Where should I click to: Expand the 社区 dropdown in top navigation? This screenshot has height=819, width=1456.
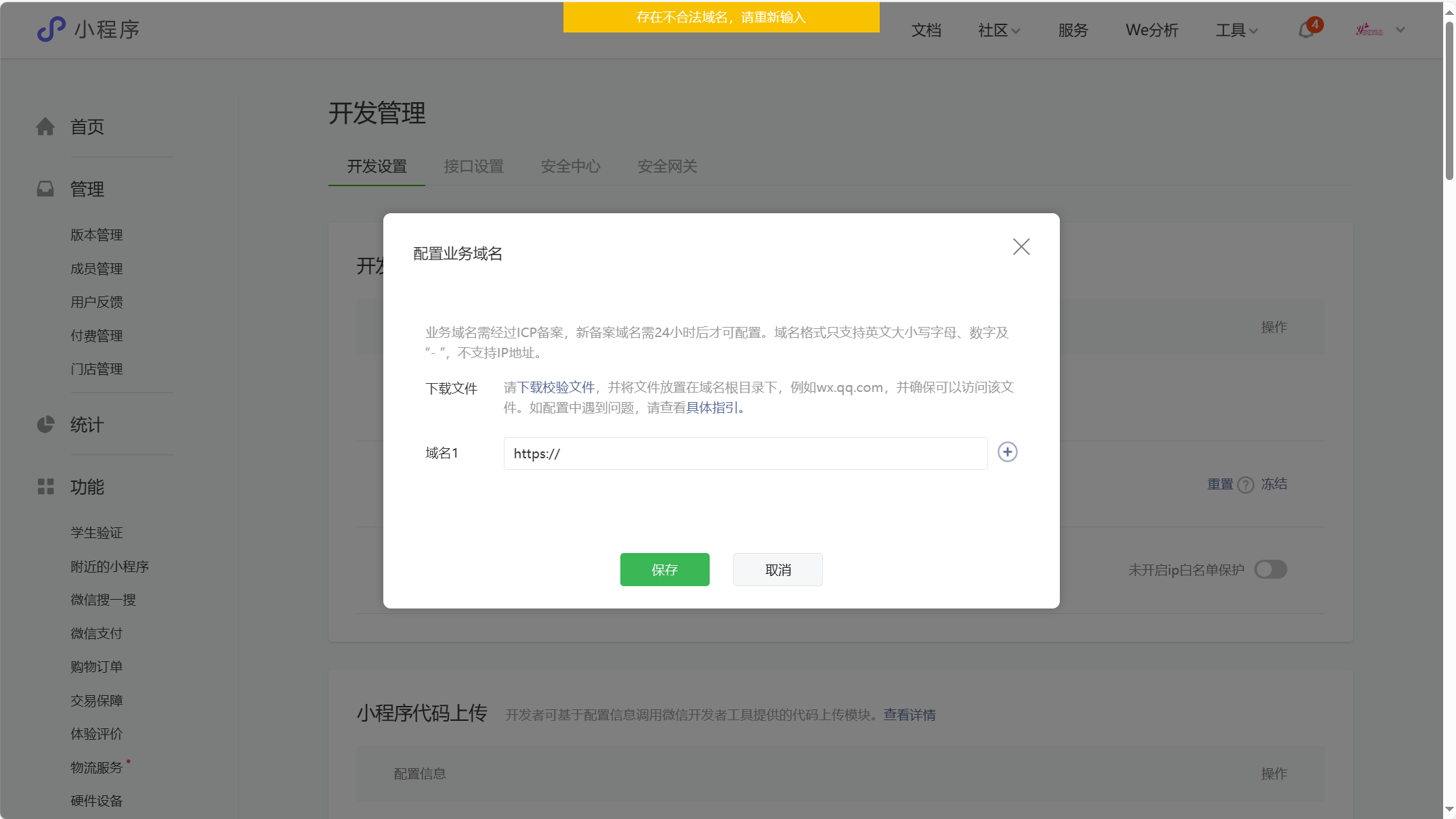(x=999, y=30)
